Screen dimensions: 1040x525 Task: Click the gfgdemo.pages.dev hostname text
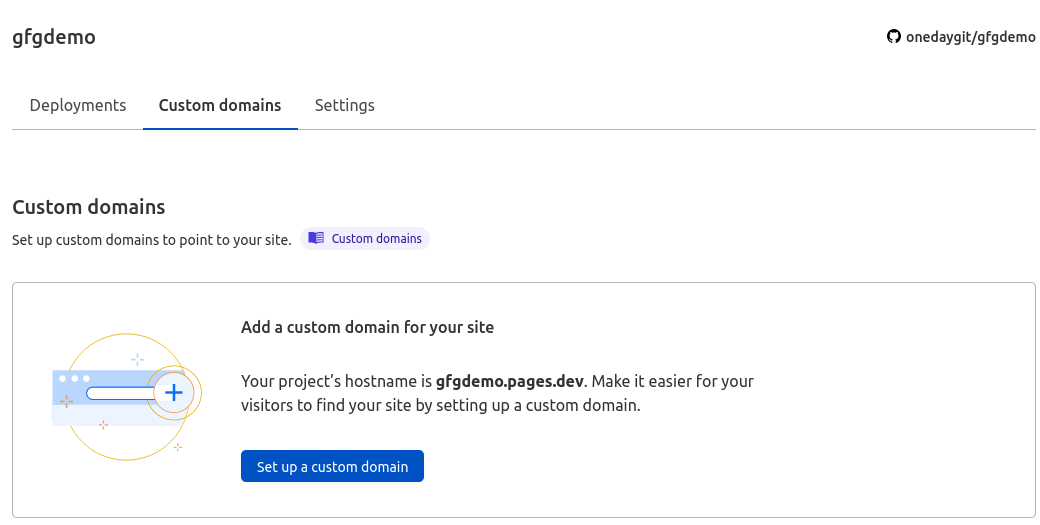coord(510,381)
